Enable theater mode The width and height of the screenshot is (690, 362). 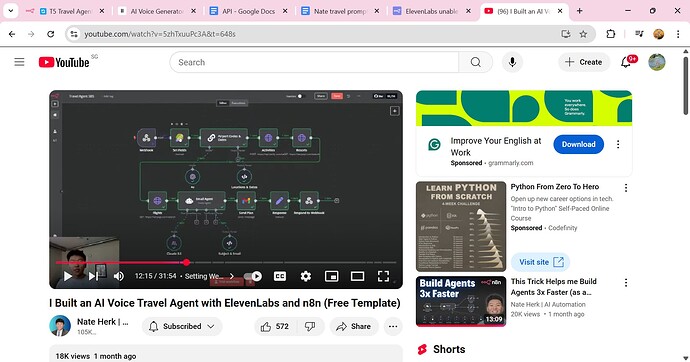pyautogui.click(x=357, y=276)
